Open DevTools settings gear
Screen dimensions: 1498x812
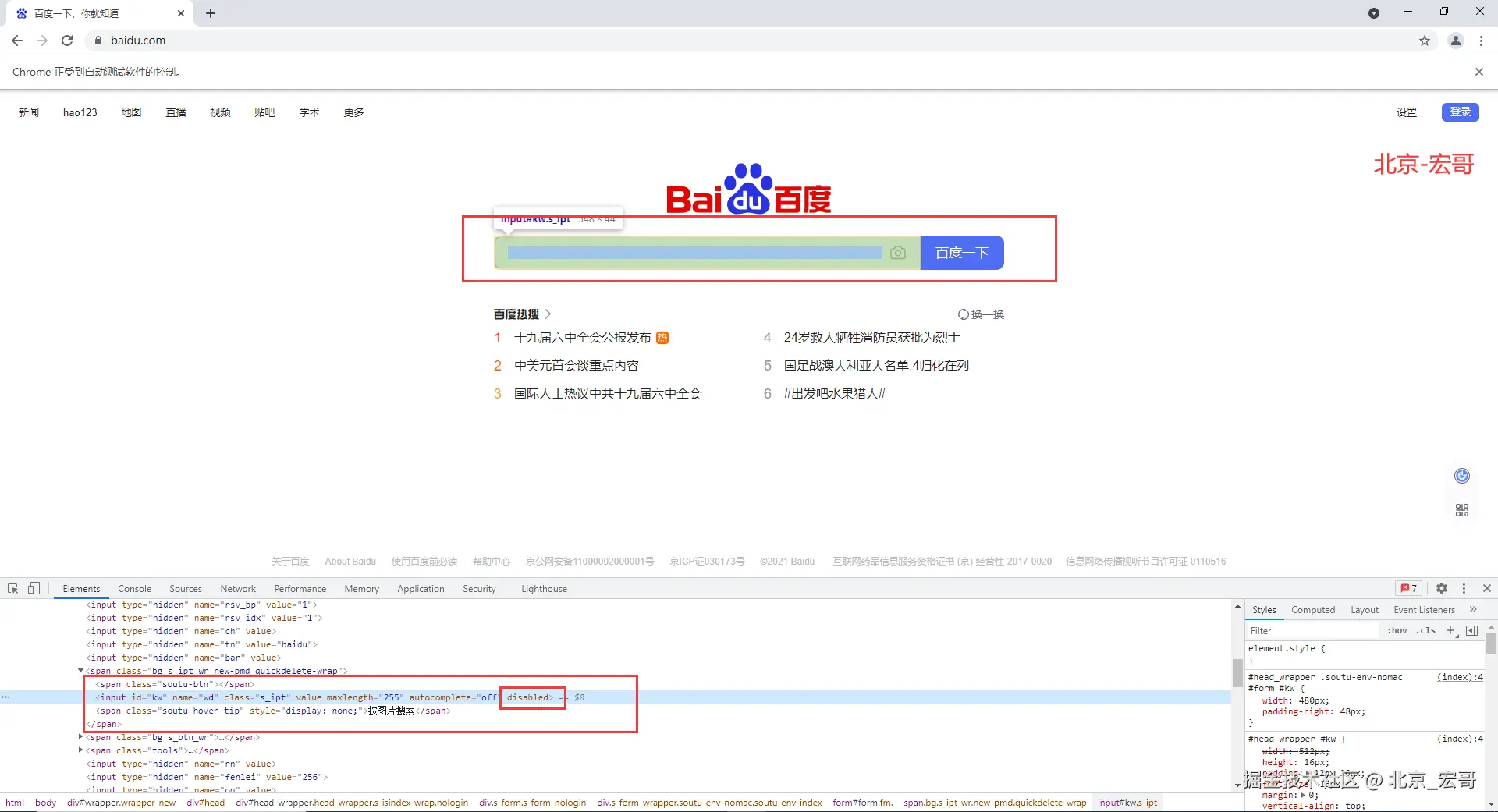point(1442,589)
